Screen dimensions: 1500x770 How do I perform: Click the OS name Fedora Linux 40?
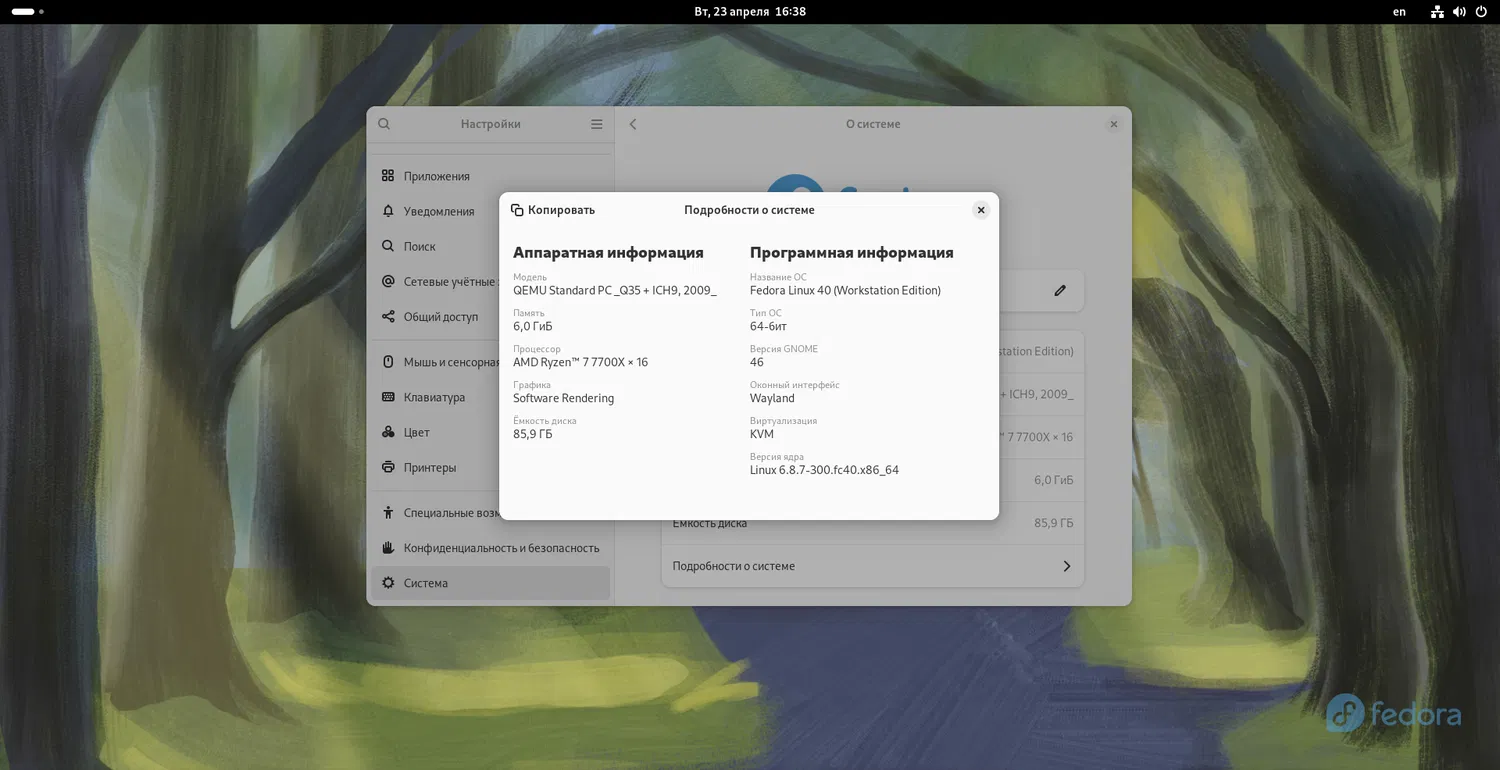[845, 291]
